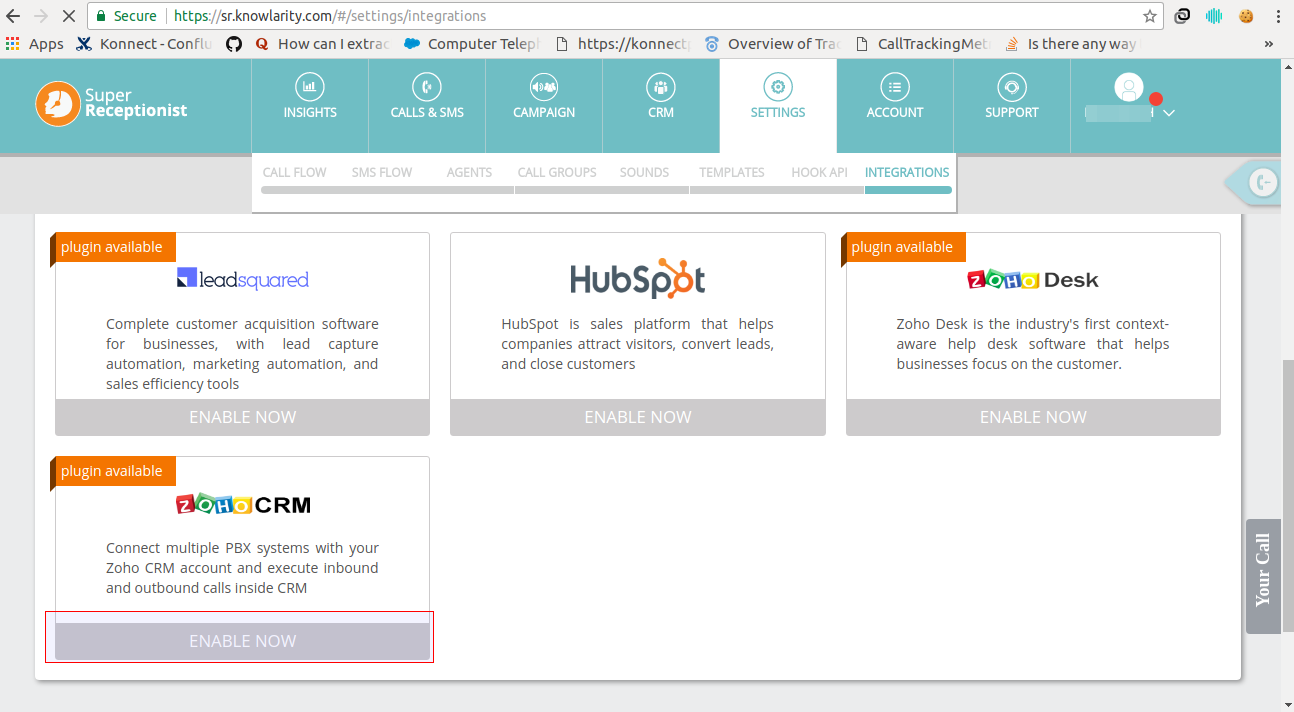Viewport: 1294px width, 712px height.
Task: Click the circular swirl extension icon
Action: click(x=1183, y=16)
